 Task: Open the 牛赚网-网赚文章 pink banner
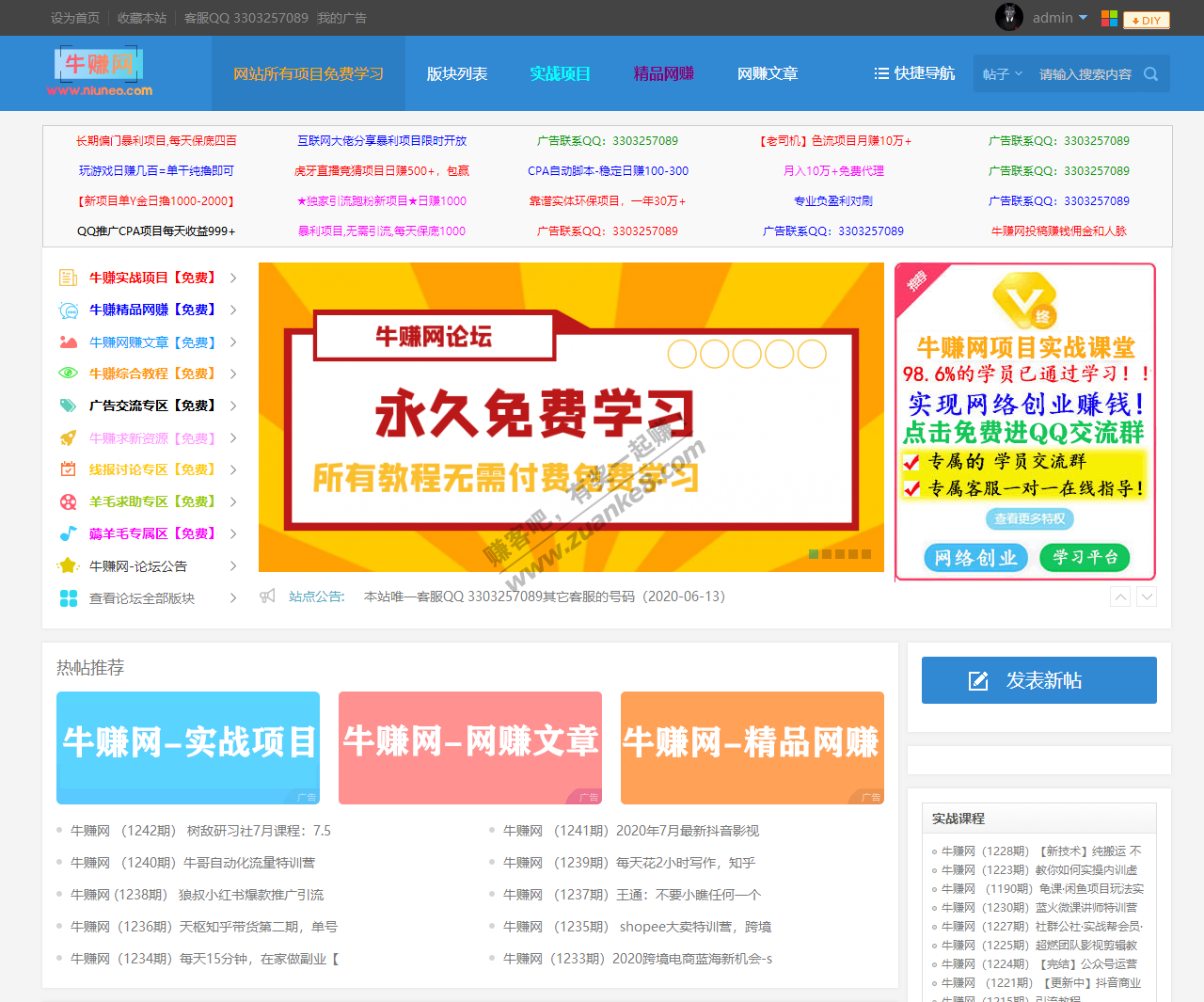click(470, 748)
